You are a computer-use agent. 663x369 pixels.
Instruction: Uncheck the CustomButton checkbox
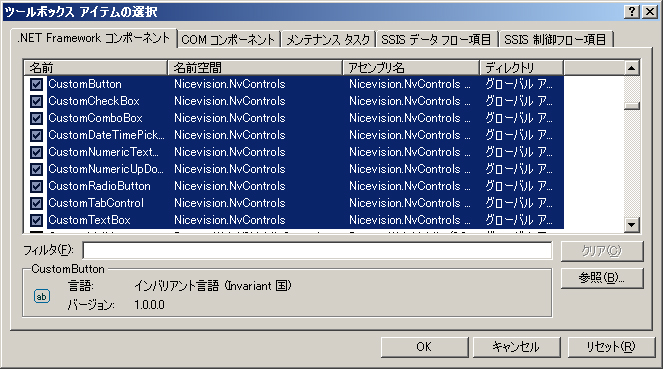tap(36, 85)
